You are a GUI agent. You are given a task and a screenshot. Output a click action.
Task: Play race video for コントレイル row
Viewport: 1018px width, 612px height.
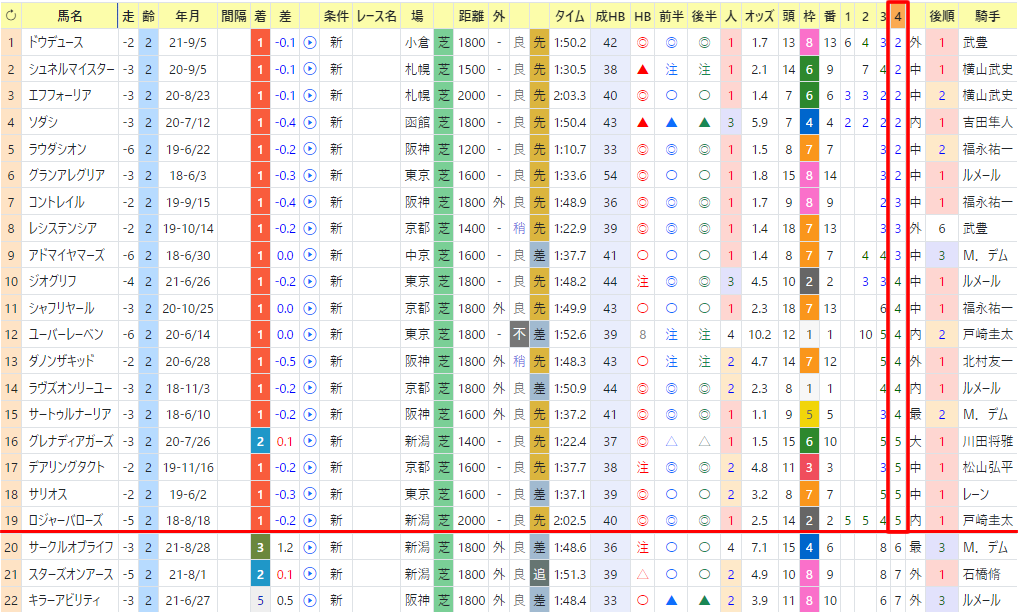click(x=310, y=202)
